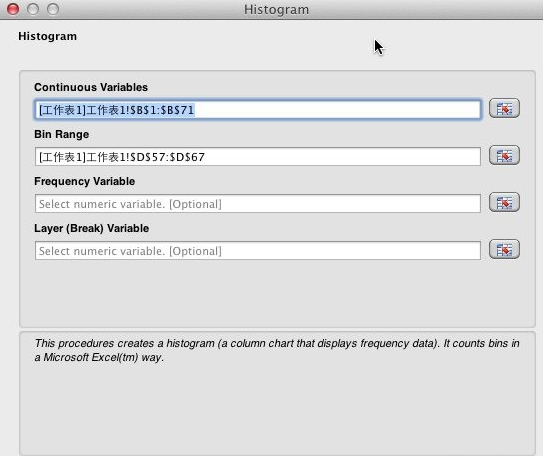Focus the Bin Range input field
This screenshot has height=456, width=543.
(x=258, y=157)
